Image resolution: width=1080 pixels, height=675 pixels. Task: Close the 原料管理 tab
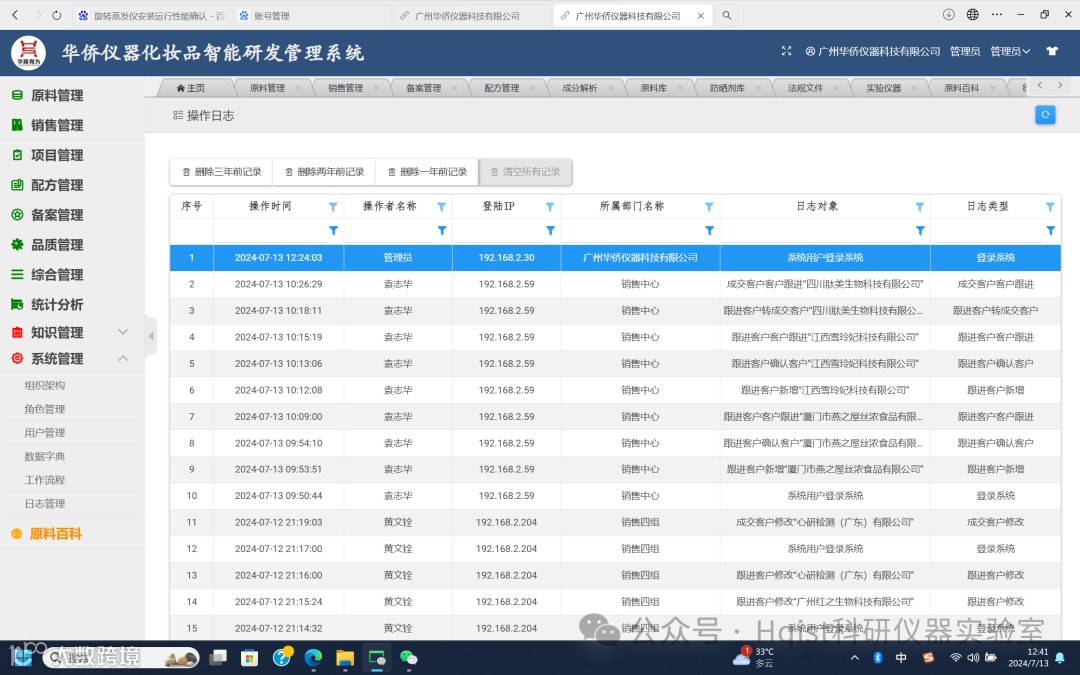pos(298,88)
